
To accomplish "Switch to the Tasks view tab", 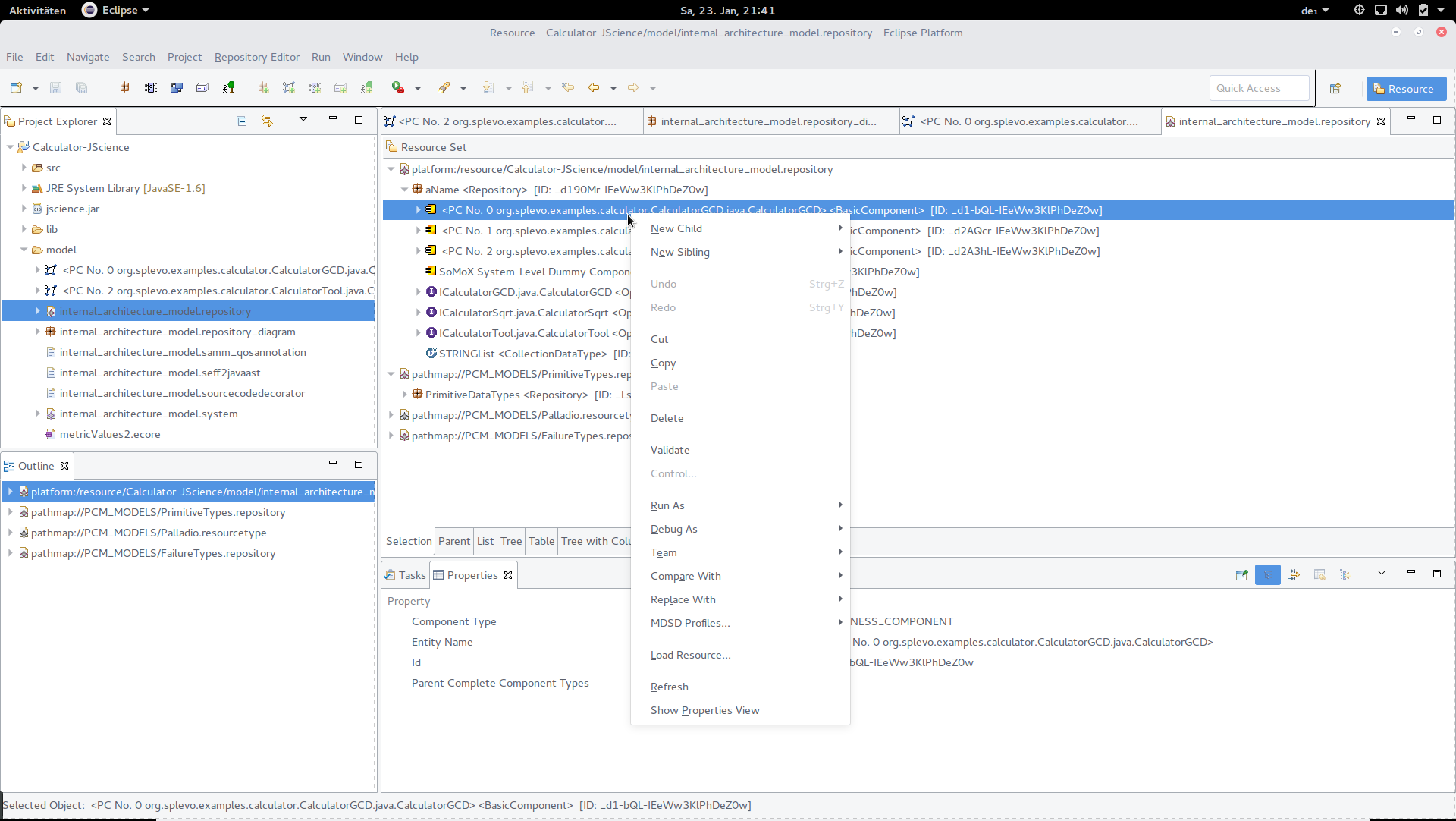I will 406,575.
